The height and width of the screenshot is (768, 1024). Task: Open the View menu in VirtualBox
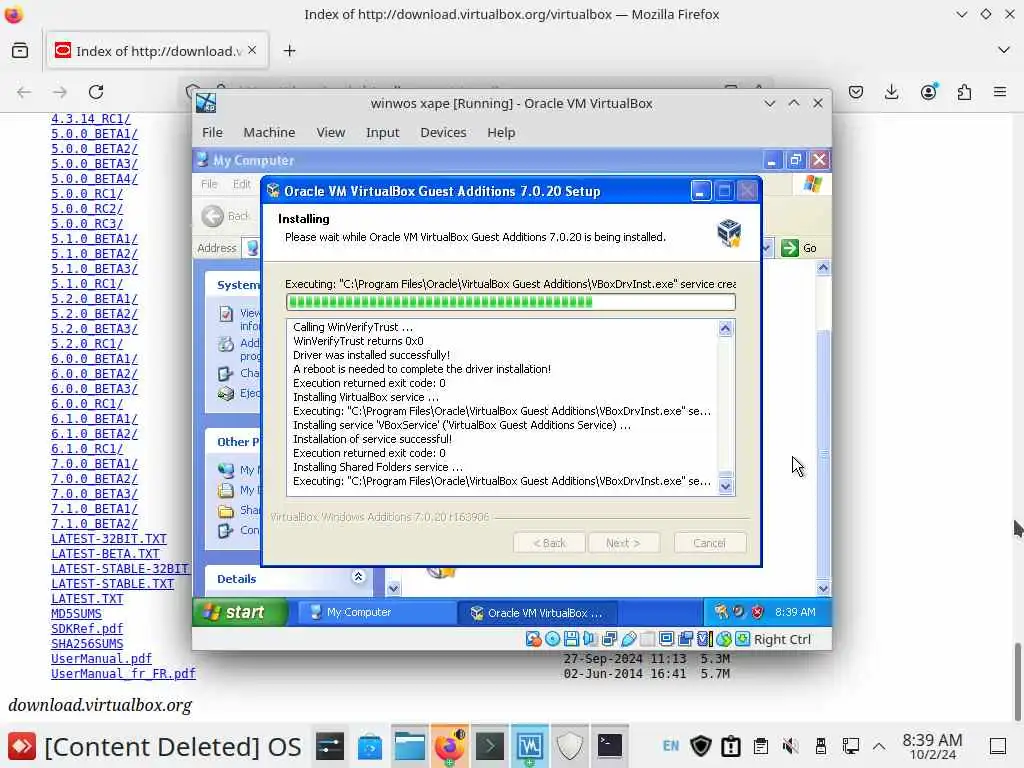pos(330,133)
